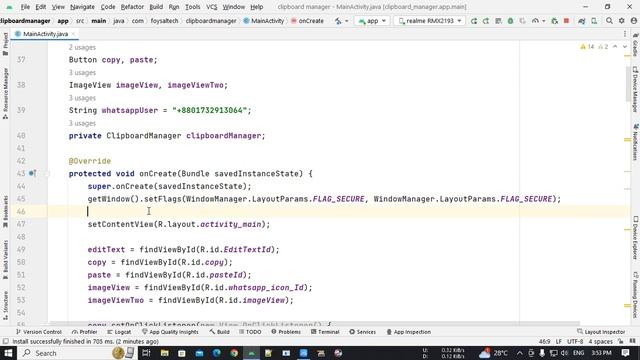Open File Explorer from the taskbar

pyautogui.click(x=164, y=353)
